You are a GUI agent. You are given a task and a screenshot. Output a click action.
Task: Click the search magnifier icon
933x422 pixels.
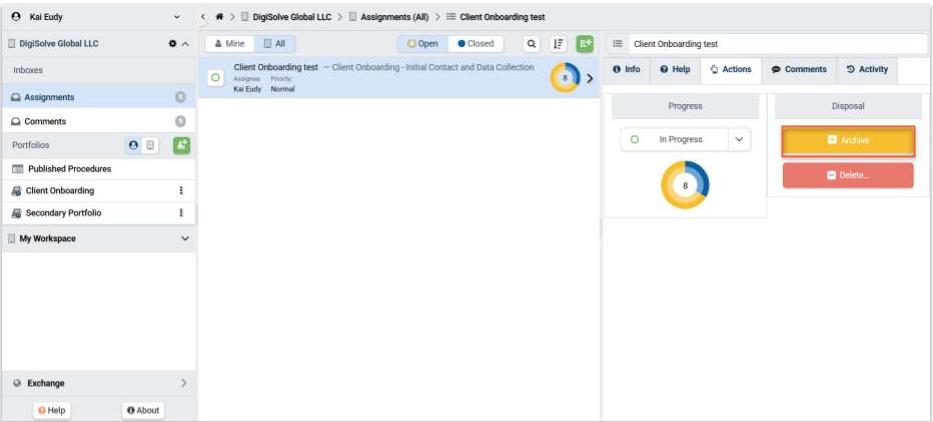point(531,44)
